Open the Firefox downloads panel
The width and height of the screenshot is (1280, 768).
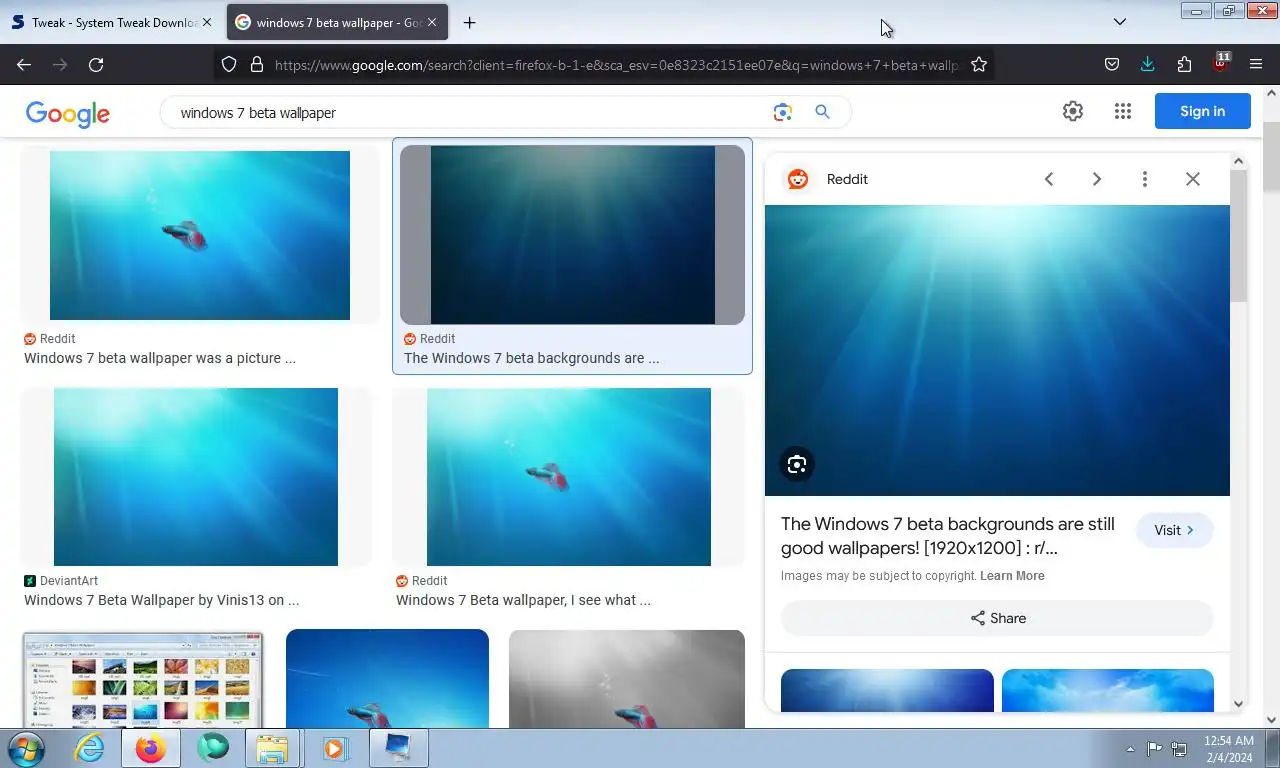coord(1147,64)
